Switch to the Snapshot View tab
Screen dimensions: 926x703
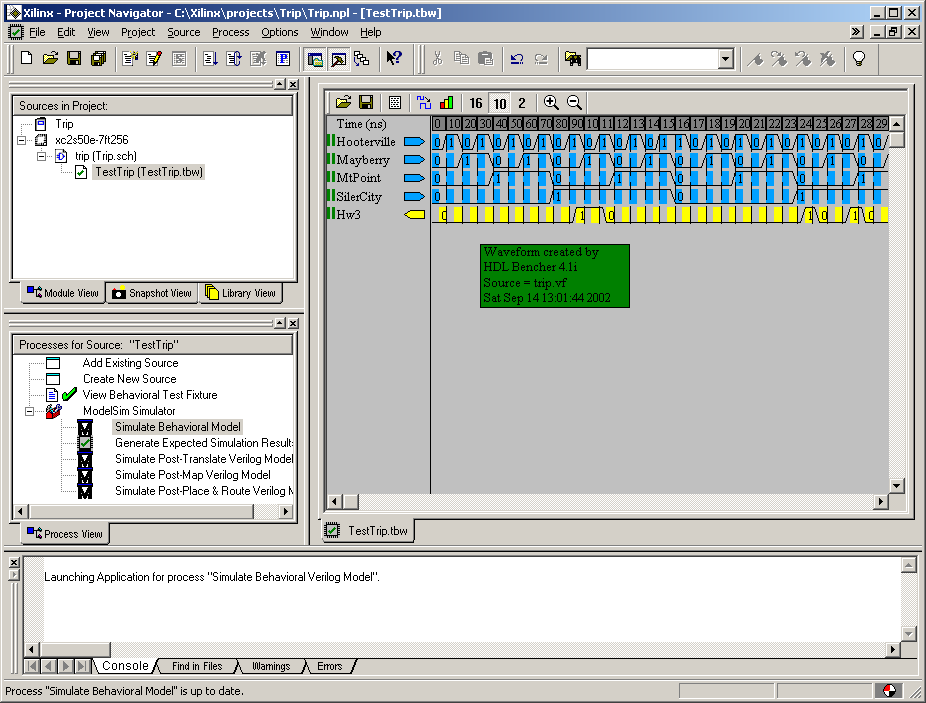click(x=151, y=293)
